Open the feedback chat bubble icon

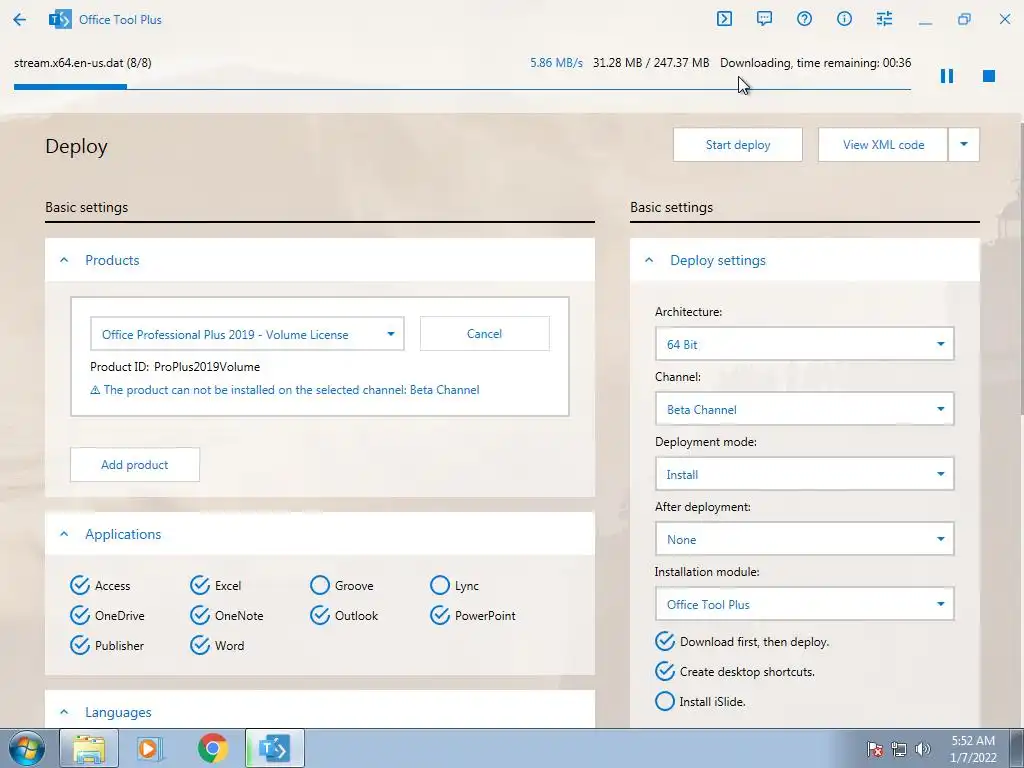click(764, 19)
